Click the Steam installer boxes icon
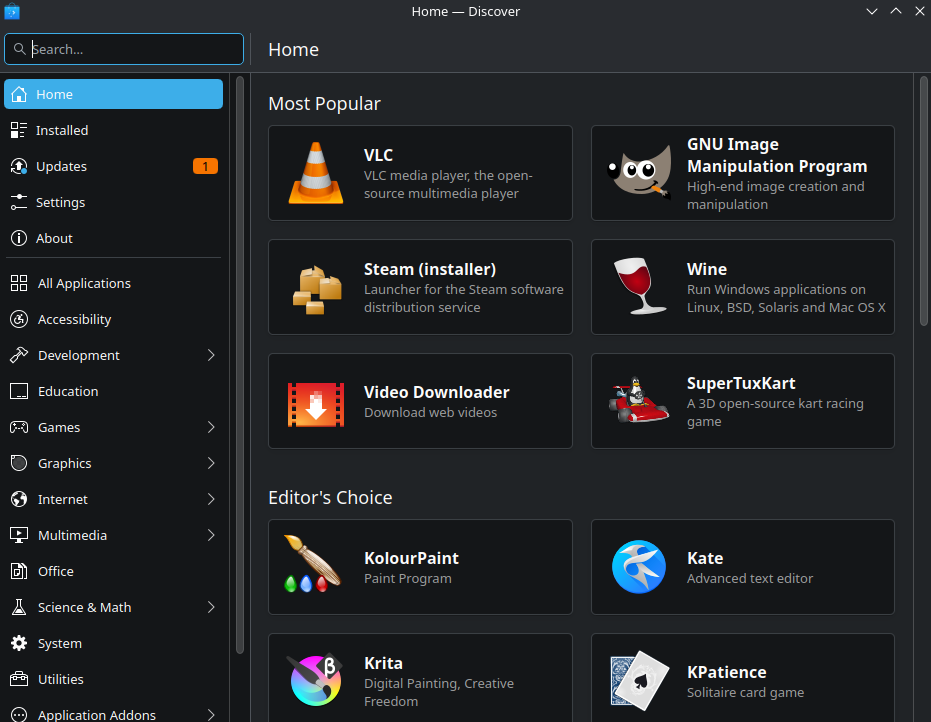 (316, 289)
